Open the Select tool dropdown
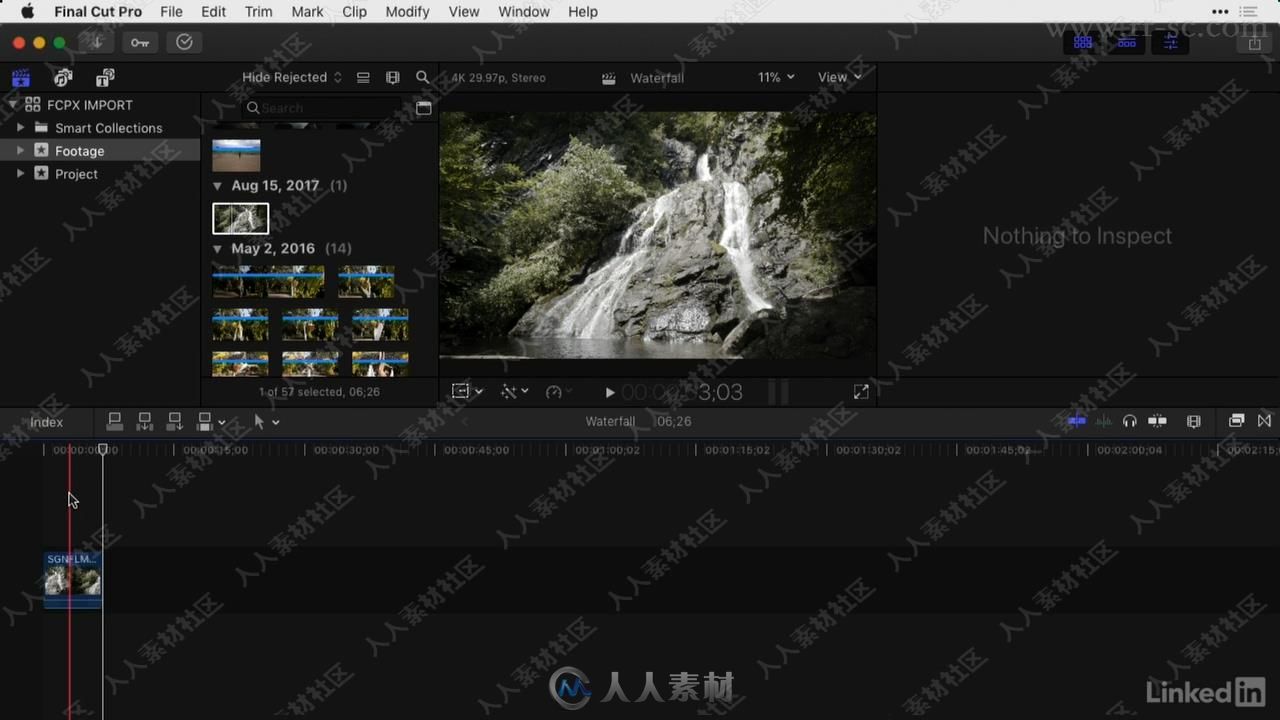The height and width of the screenshot is (720, 1280). pos(266,422)
